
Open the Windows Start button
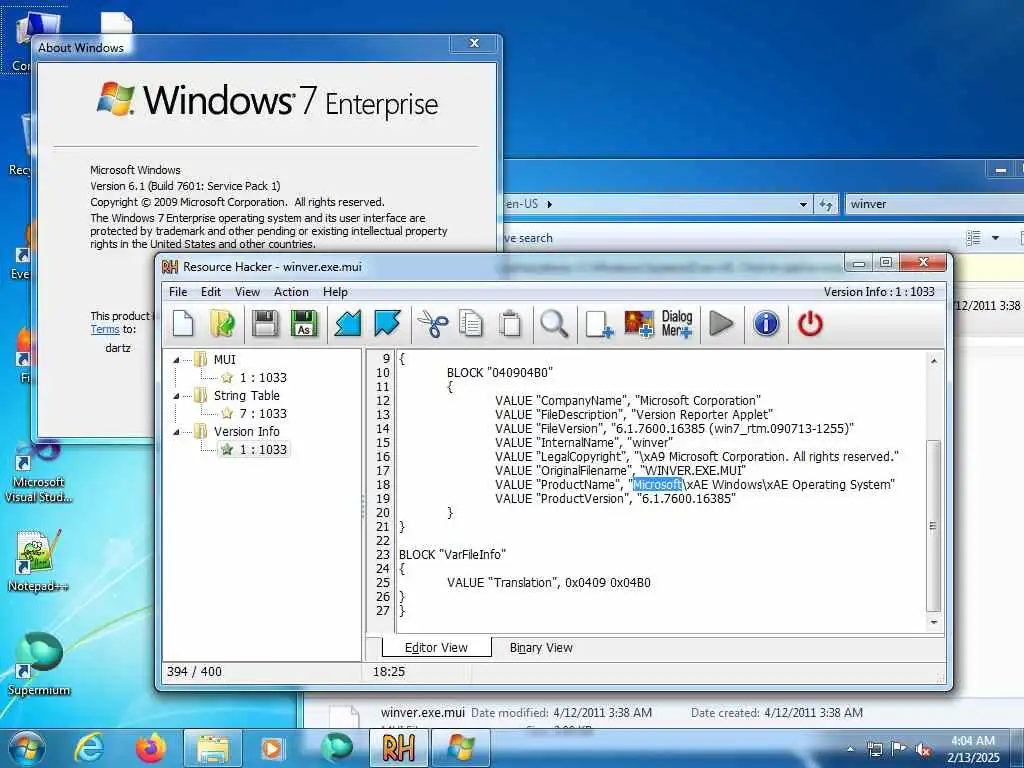pyautogui.click(x=27, y=748)
